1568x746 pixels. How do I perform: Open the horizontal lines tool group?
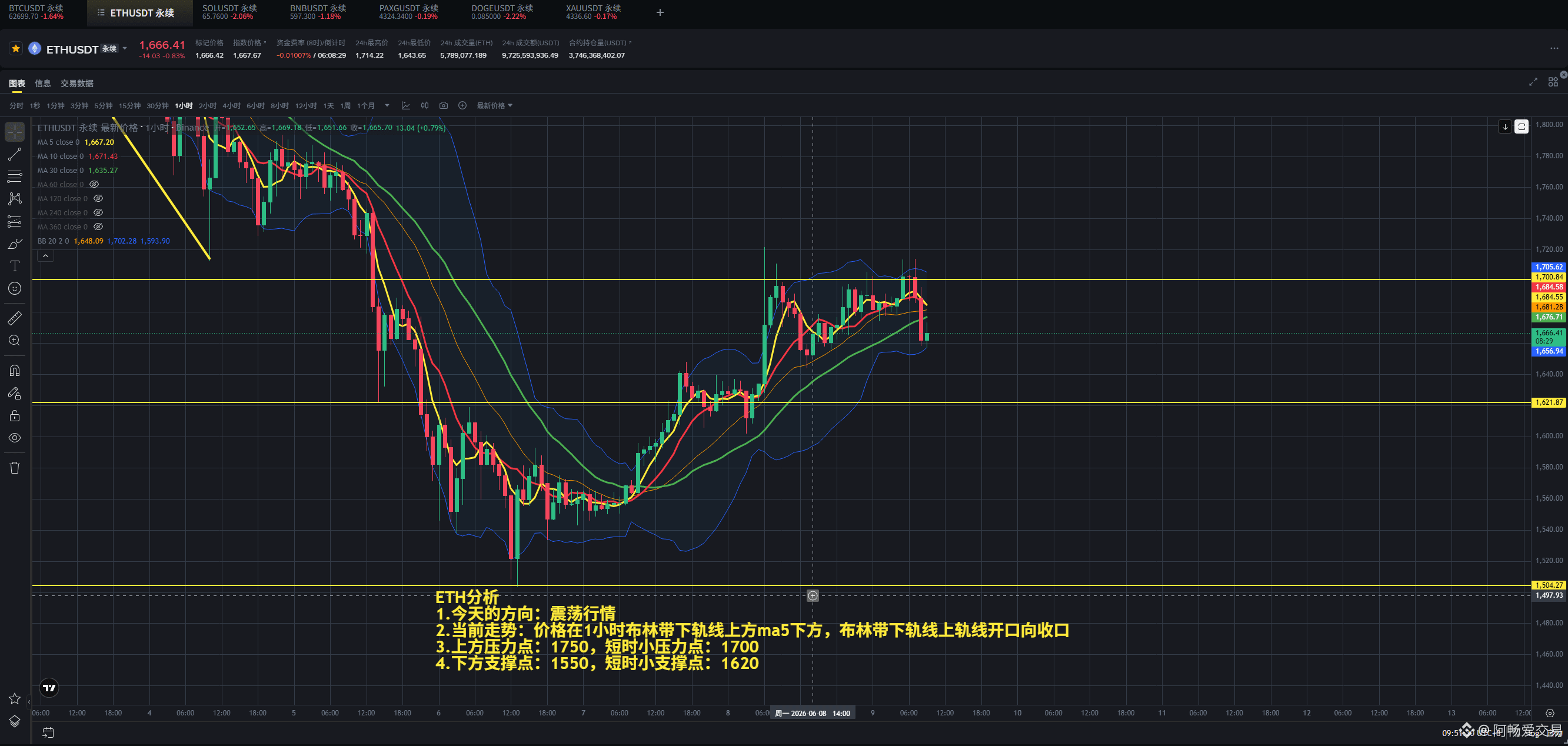(15, 176)
